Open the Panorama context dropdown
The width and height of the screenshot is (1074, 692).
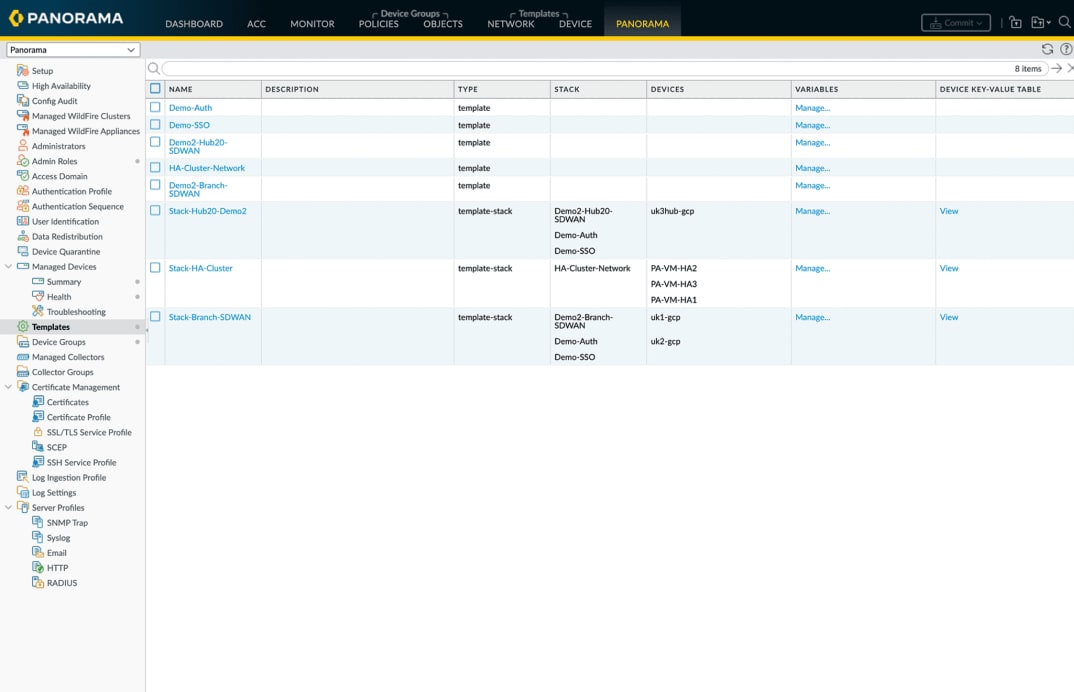point(72,49)
